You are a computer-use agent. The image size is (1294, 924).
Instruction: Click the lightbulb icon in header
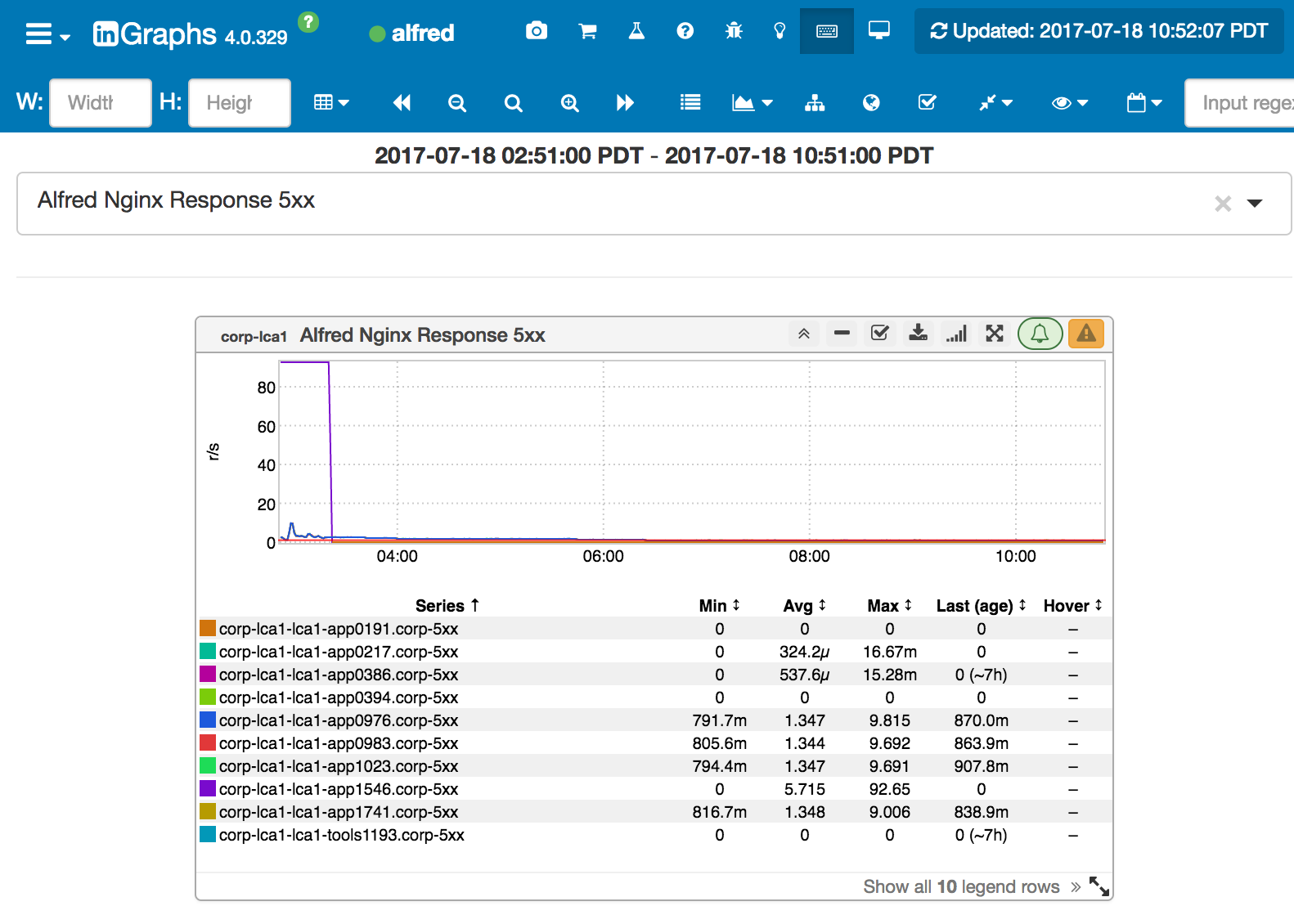(x=780, y=31)
